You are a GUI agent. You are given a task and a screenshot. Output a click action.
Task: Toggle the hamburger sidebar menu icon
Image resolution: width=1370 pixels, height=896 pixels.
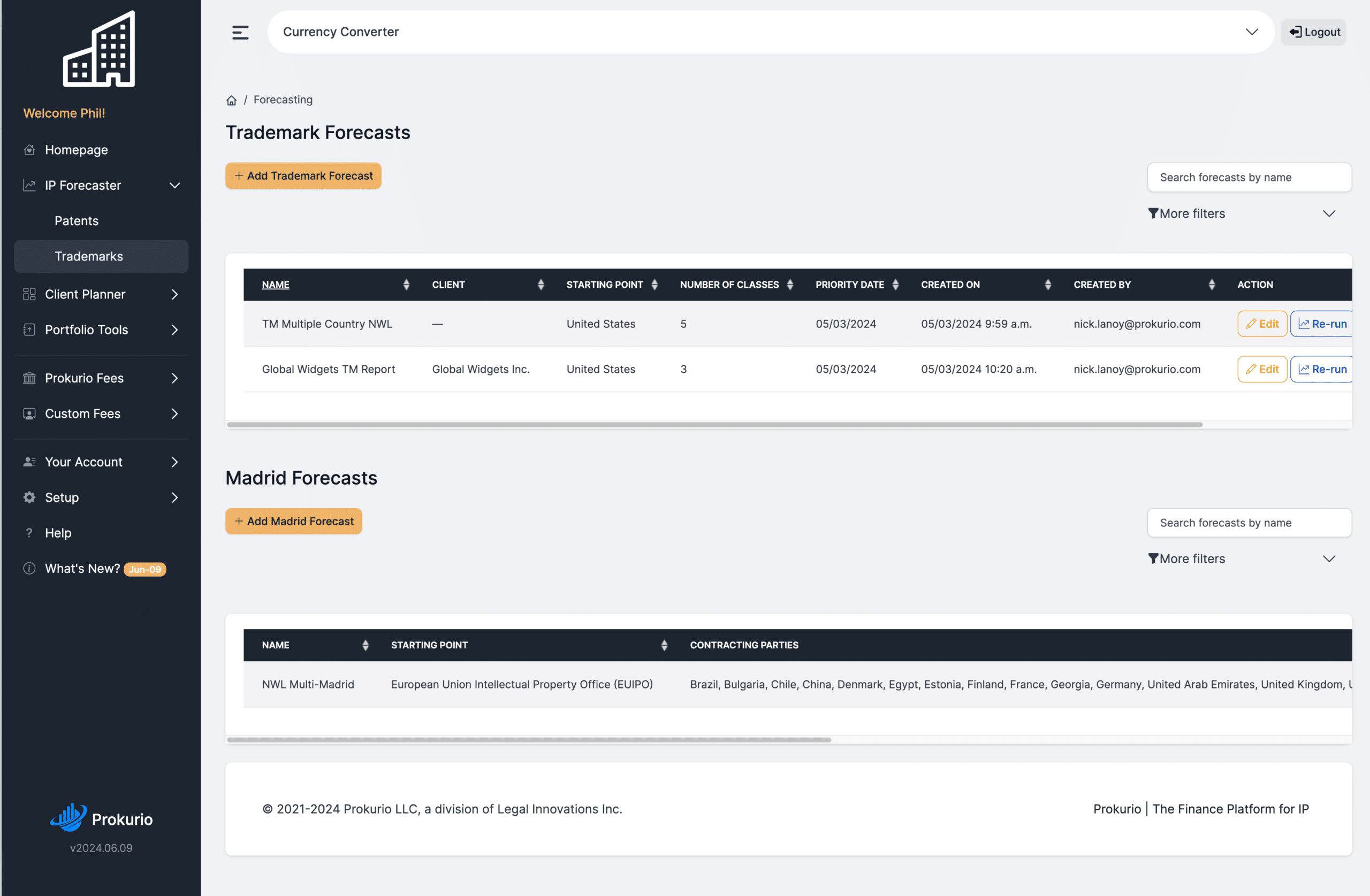tap(240, 32)
